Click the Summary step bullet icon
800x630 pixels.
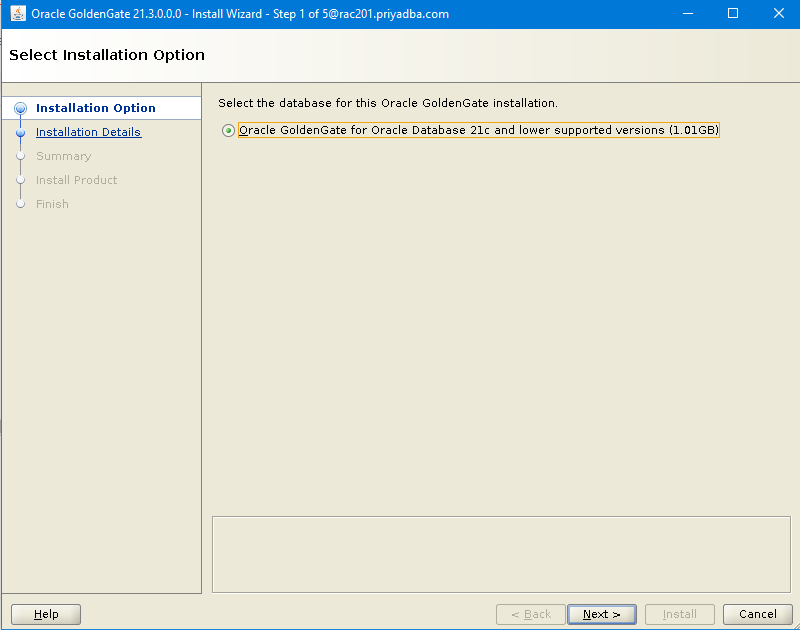click(x=20, y=156)
